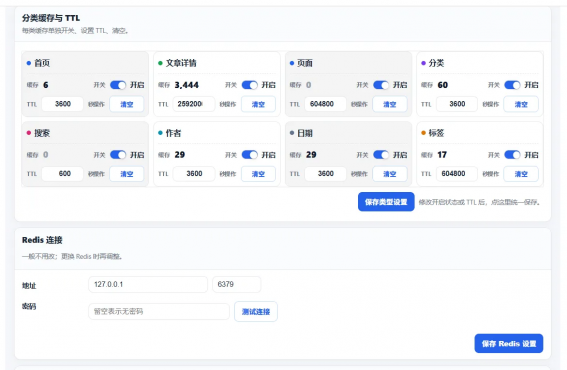Viewport: 567px width, 370px height.
Task: Clear the 搜索 cache with 清空
Action: pyautogui.click(x=127, y=174)
